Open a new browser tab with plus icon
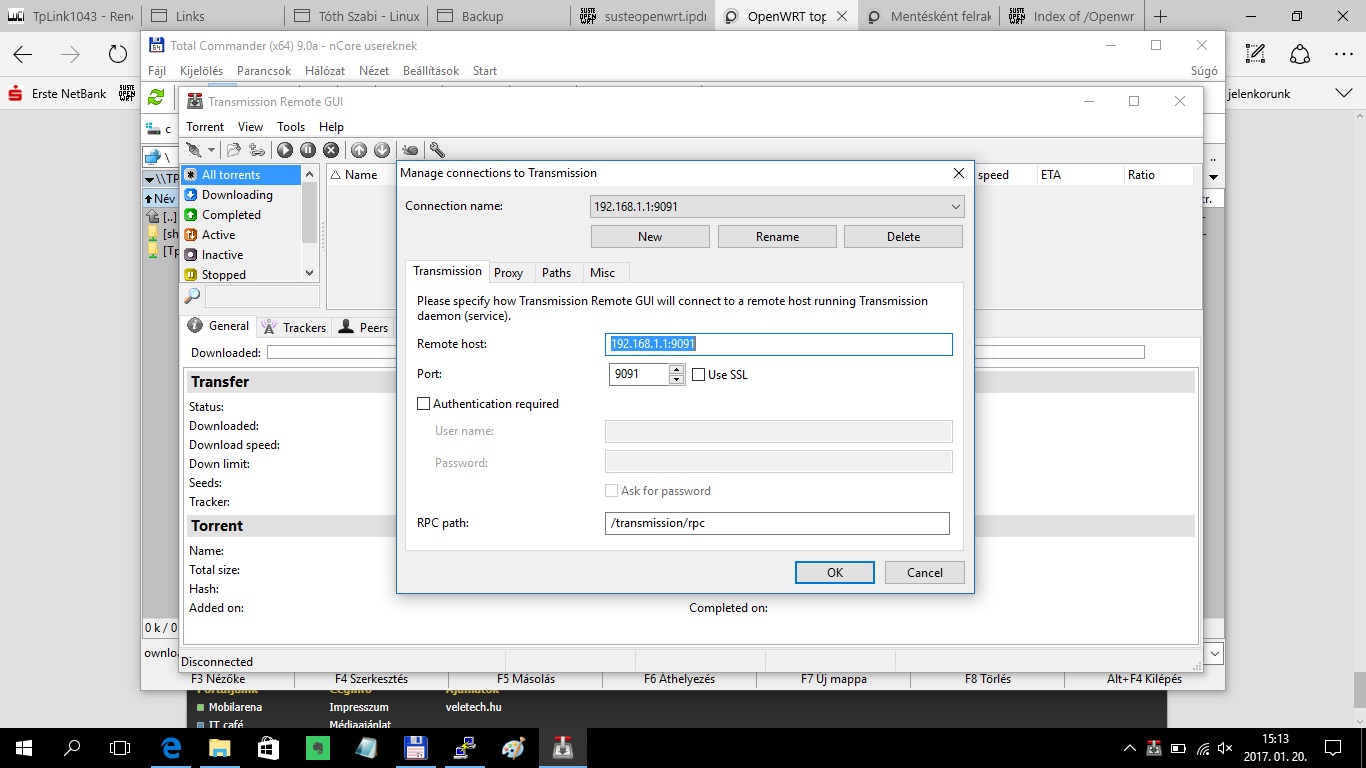1366x768 pixels. point(1161,16)
